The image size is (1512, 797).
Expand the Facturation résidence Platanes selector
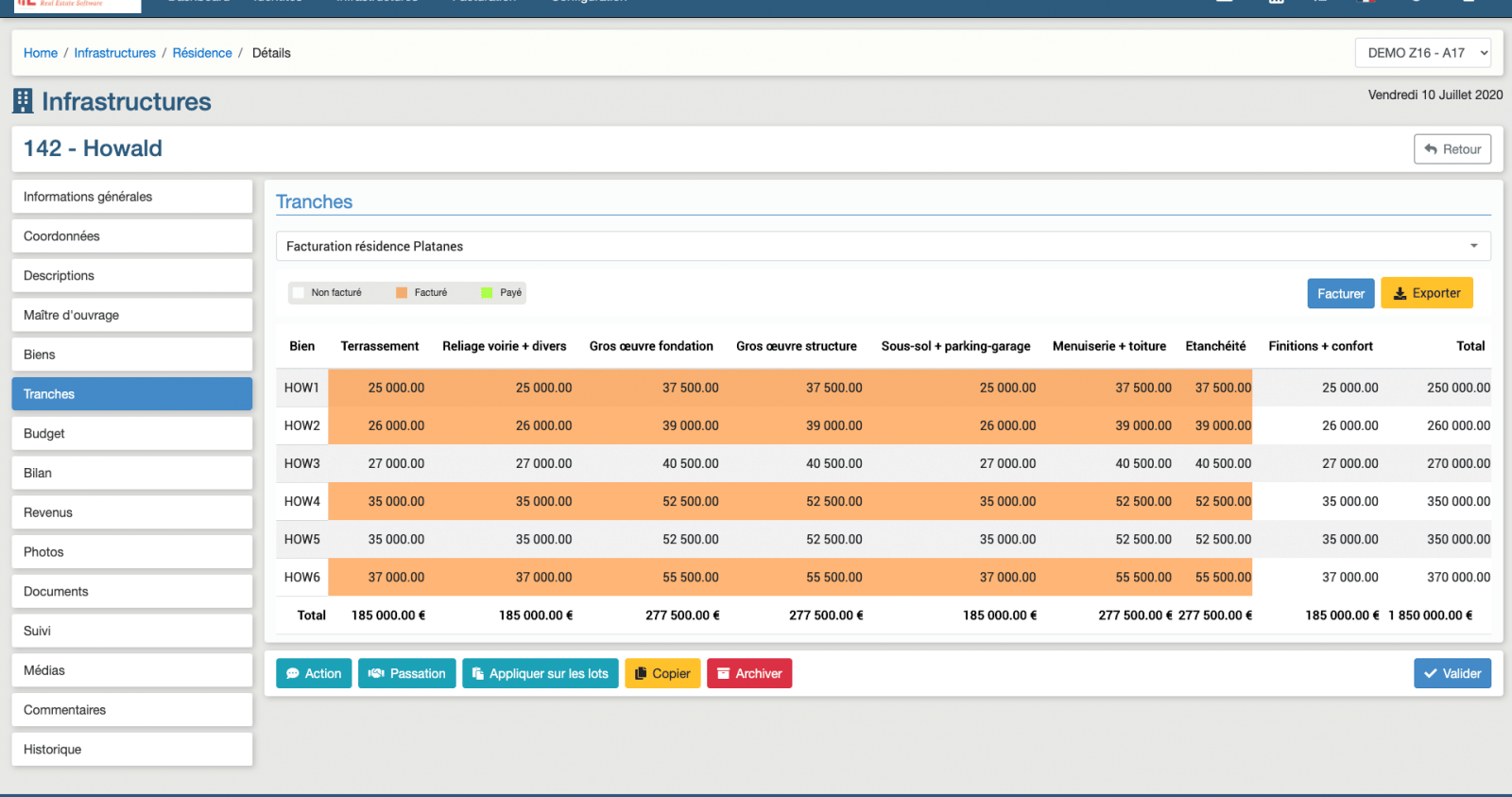pyautogui.click(x=883, y=247)
